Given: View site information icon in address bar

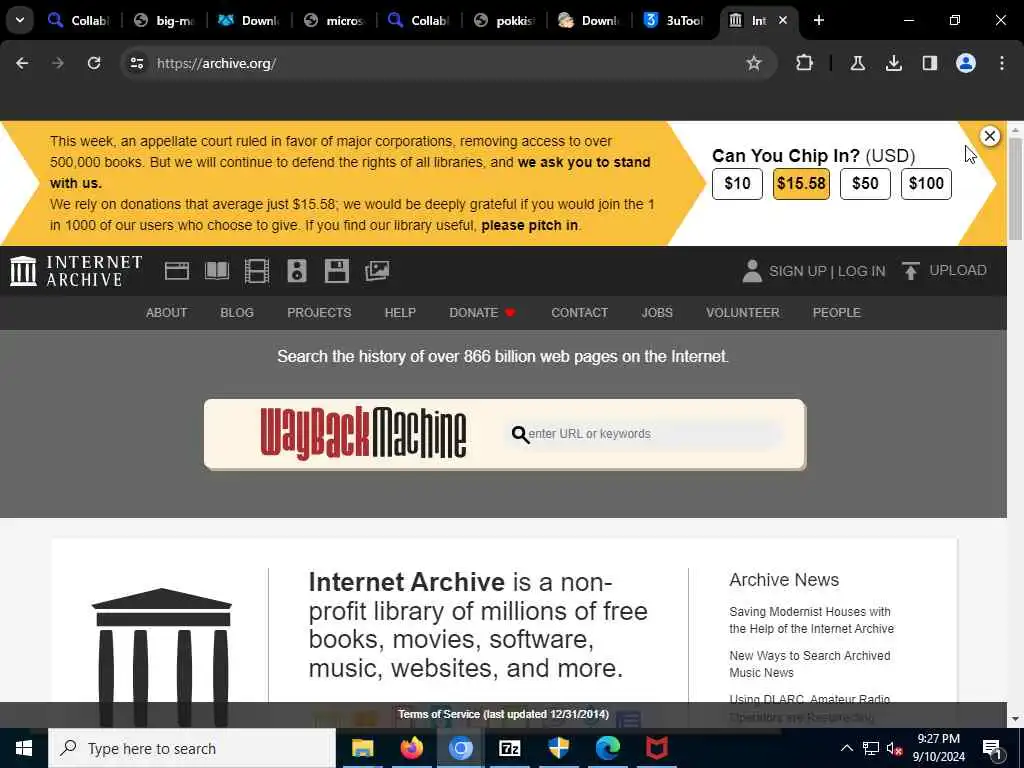Looking at the screenshot, I should [136, 63].
